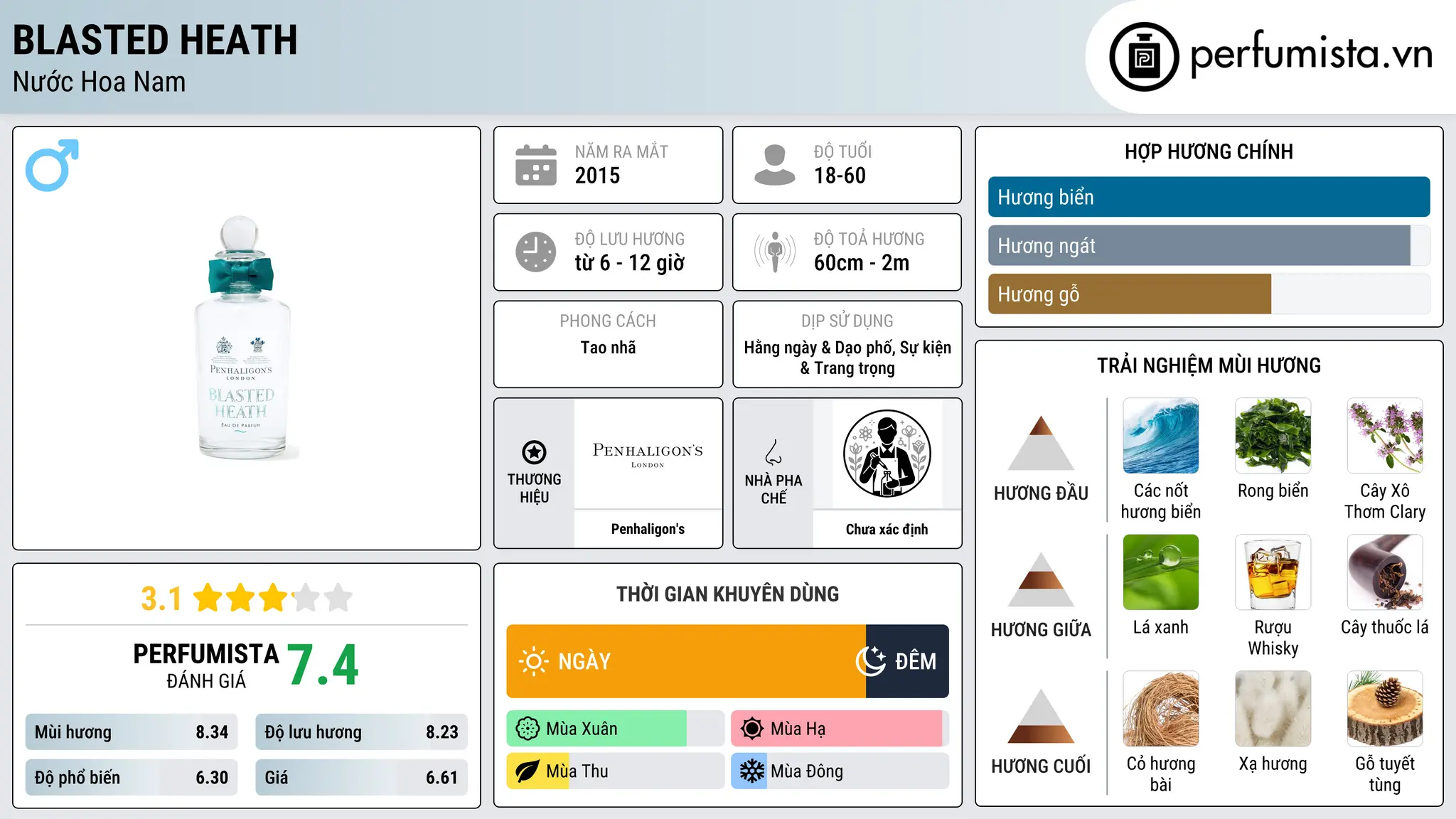
Task: Click the nose icon above Nhà pha chế
Action: 773,452
